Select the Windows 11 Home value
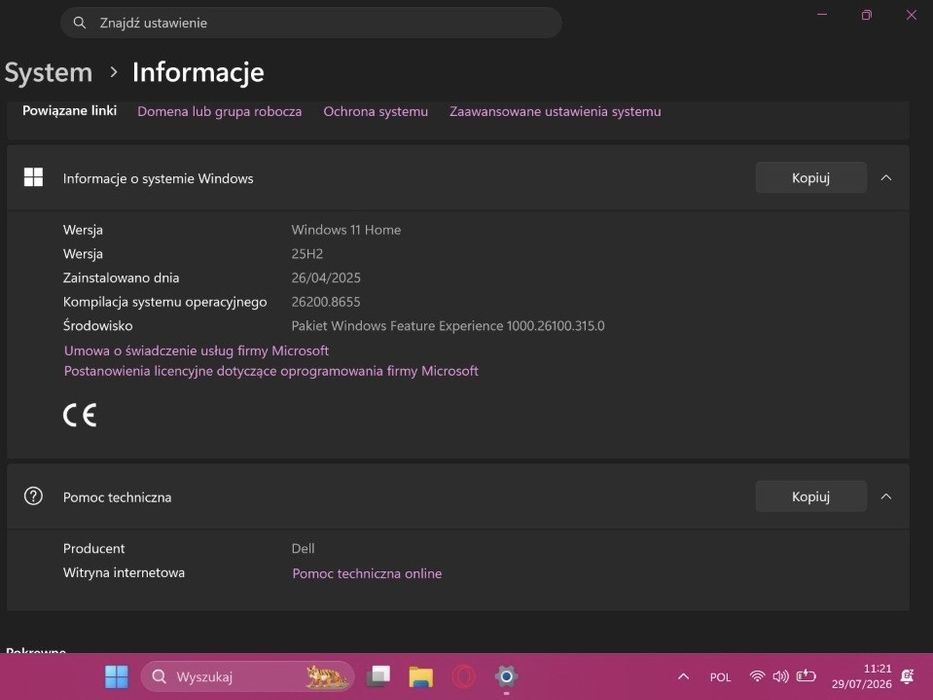Image resolution: width=933 pixels, height=700 pixels. 346,230
